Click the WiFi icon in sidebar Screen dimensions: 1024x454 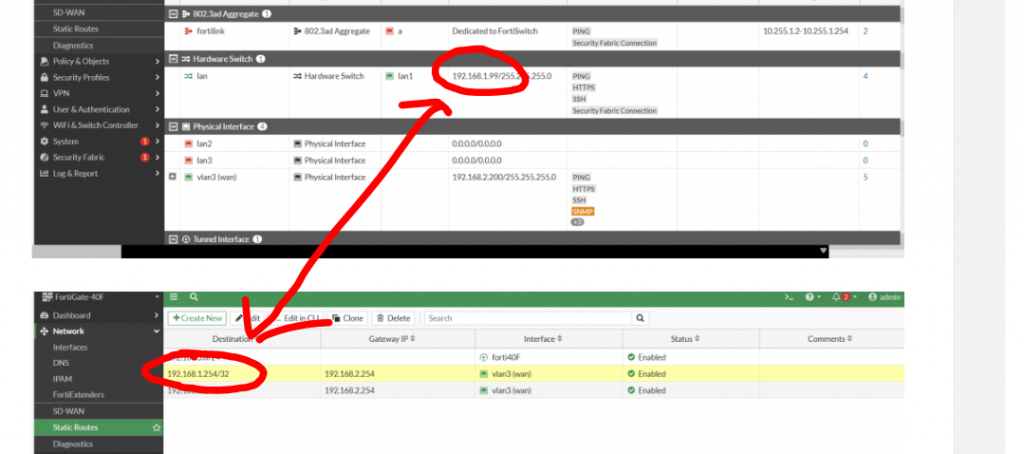tap(44, 125)
